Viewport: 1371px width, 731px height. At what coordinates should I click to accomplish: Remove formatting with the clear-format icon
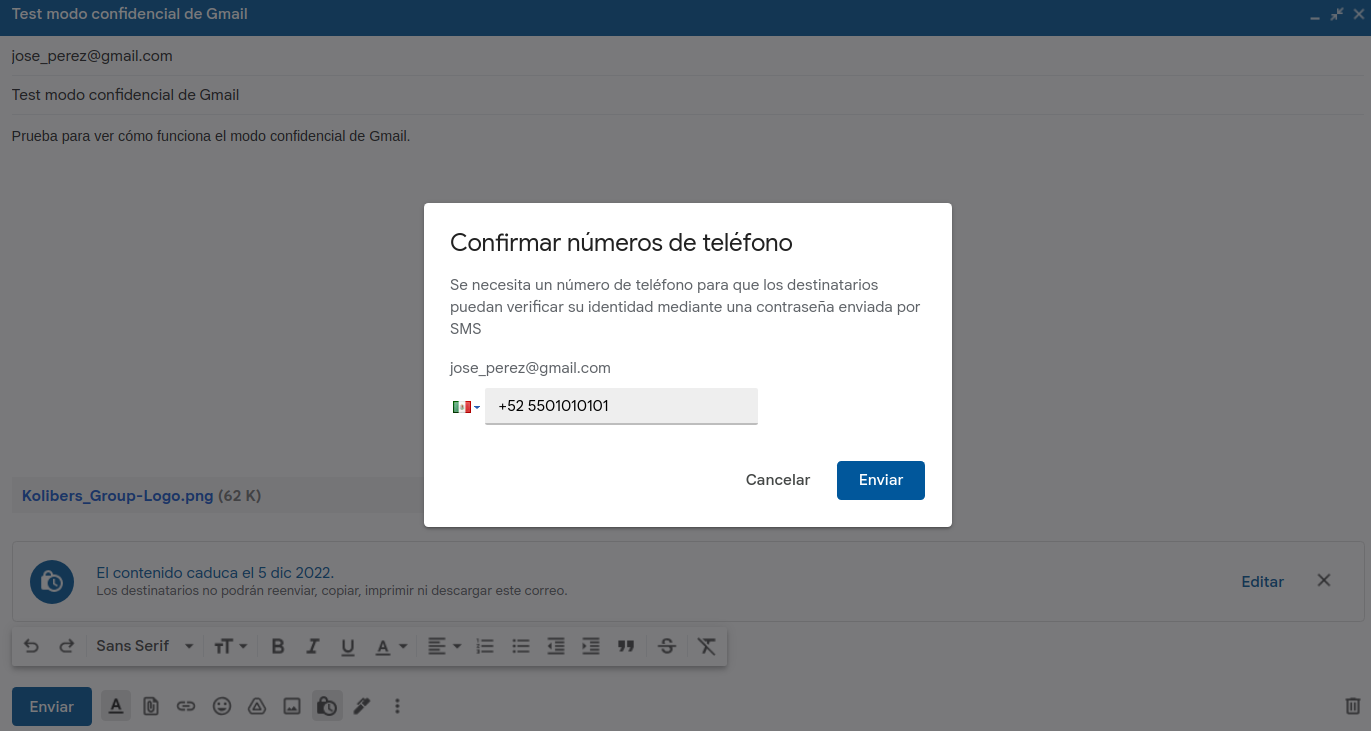coord(707,646)
